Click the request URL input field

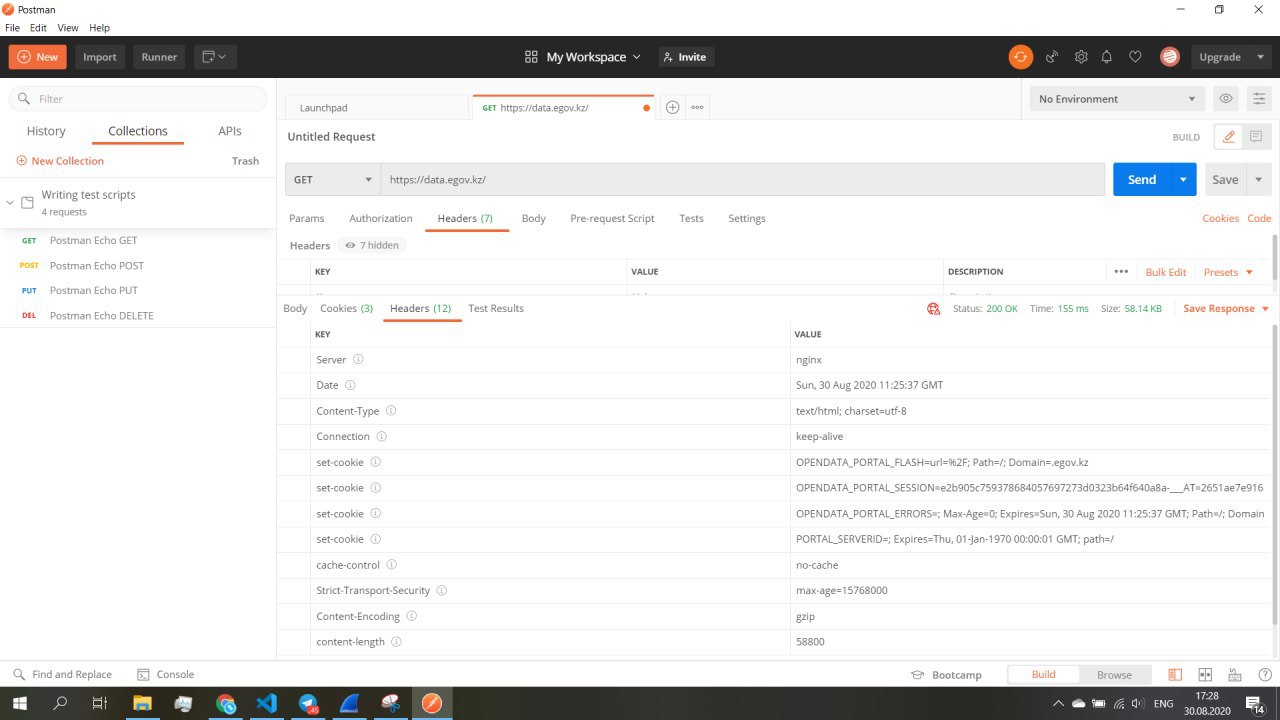(x=742, y=179)
